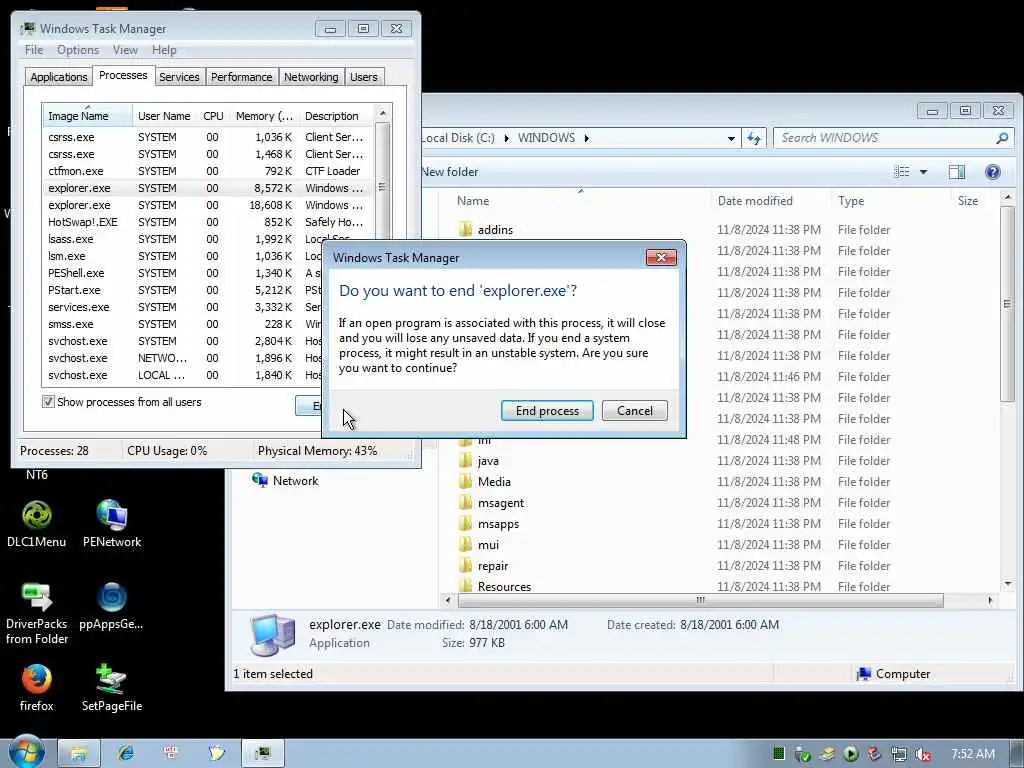Viewport: 1024px width, 768px height.
Task: Click Cancel in the end process dialog
Action: 635,411
